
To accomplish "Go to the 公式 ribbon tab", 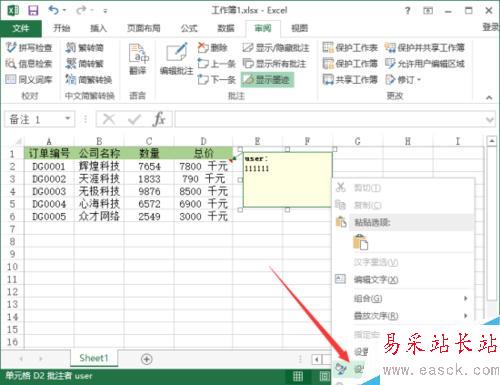I will coord(189,28).
